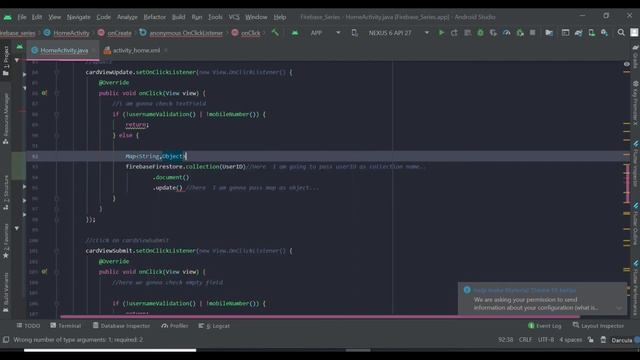The height and width of the screenshot is (360, 640).
Task: Click the onCreate breadcrumb
Action: point(115,33)
